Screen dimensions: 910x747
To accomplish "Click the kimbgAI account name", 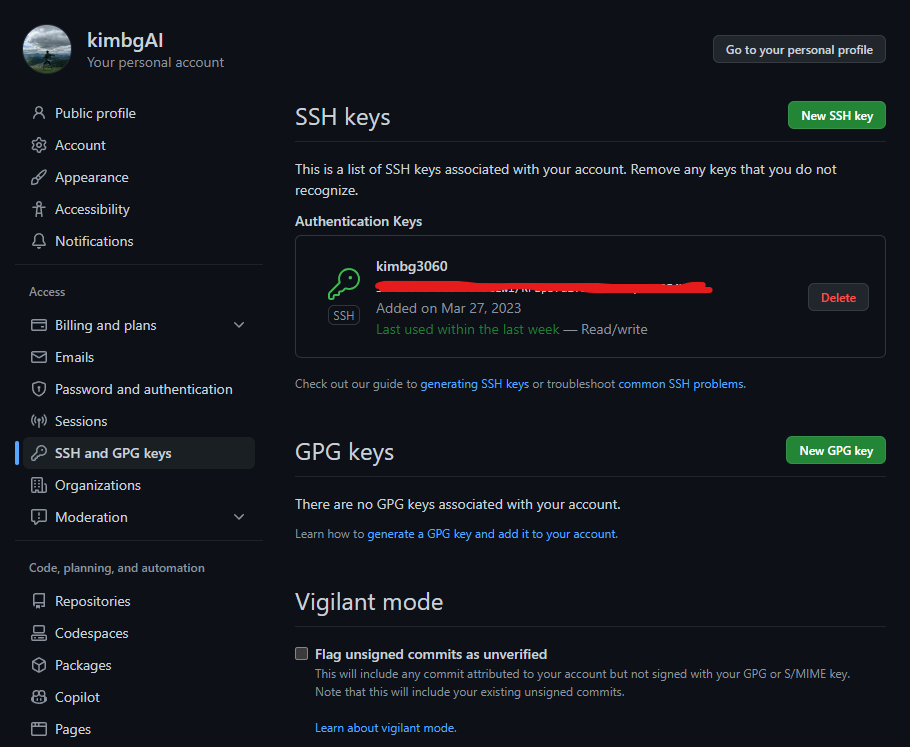I will pyautogui.click(x=125, y=40).
